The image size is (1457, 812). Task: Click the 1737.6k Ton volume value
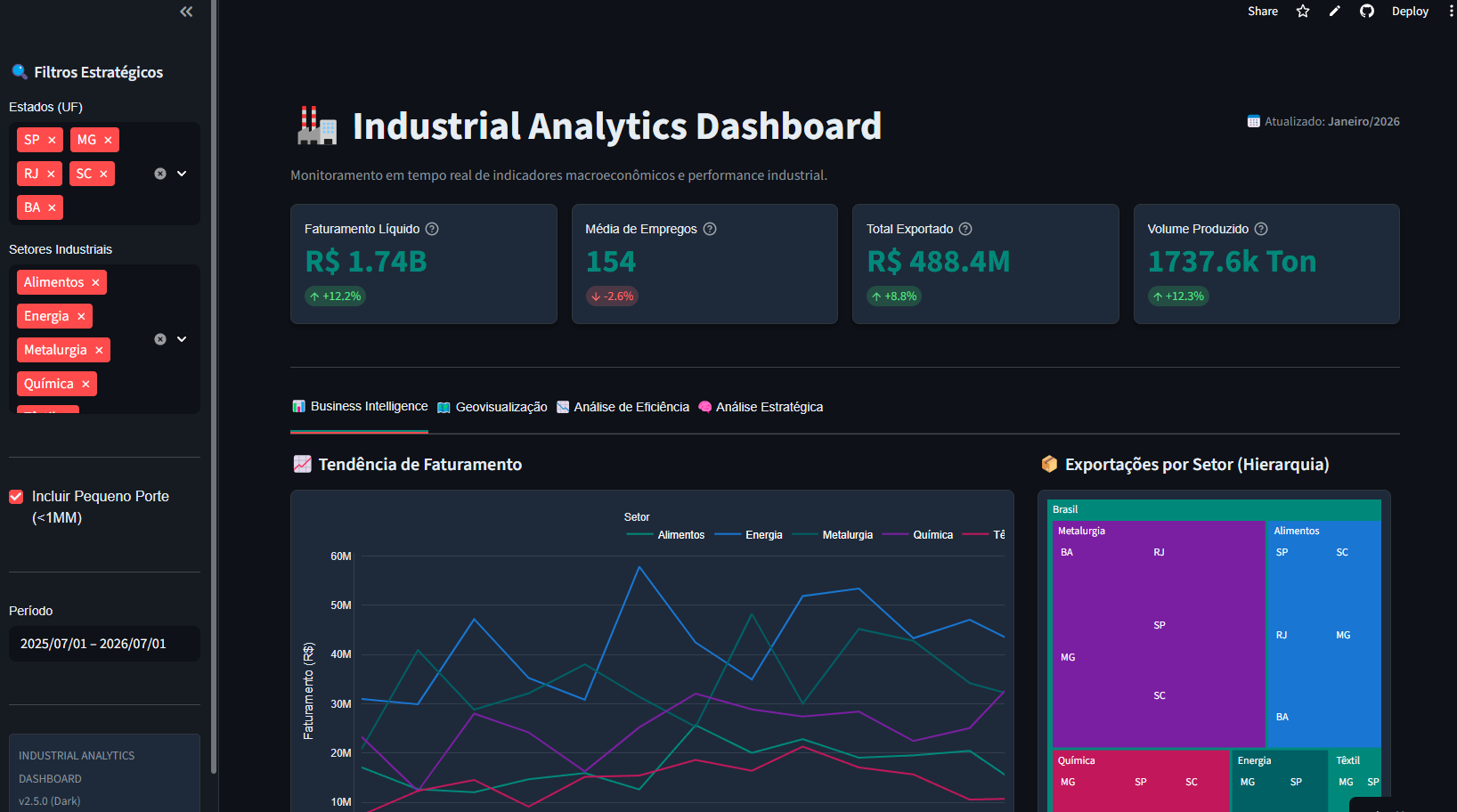click(x=1232, y=262)
